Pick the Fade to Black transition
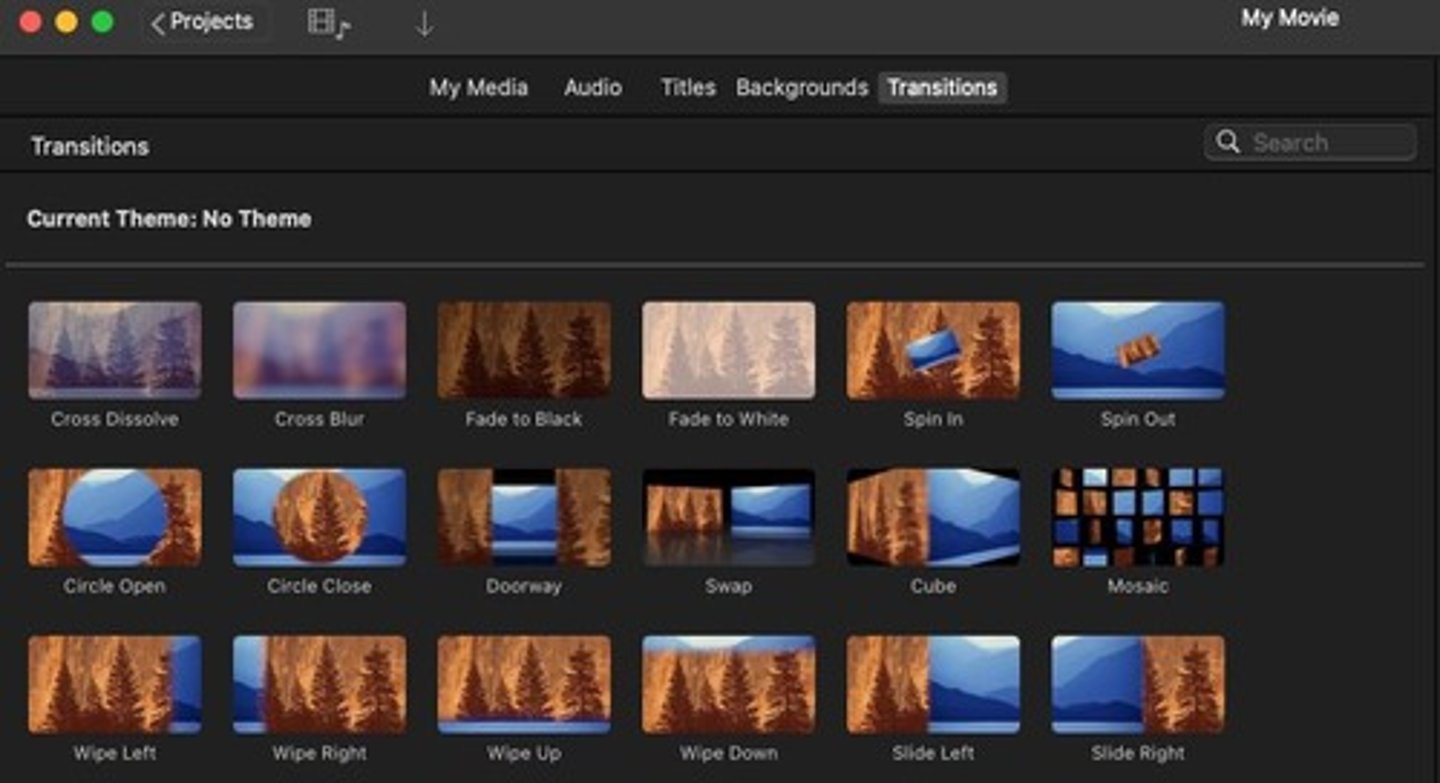Screen dimensions: 1440x783 [524, 351]
